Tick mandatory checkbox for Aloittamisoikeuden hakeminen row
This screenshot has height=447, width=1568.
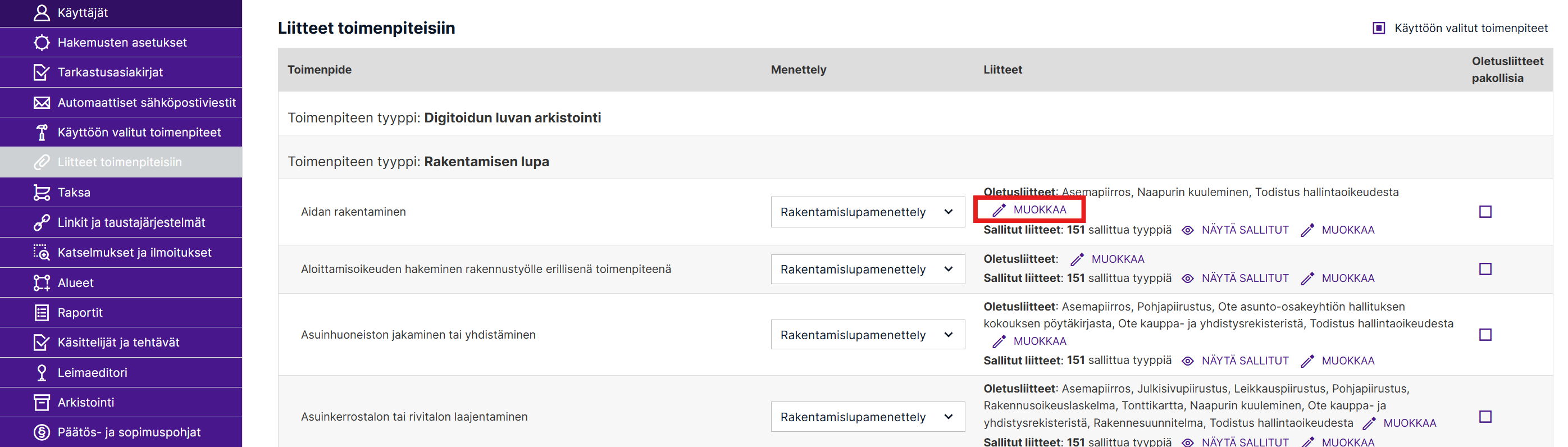tap(1485, 269)
